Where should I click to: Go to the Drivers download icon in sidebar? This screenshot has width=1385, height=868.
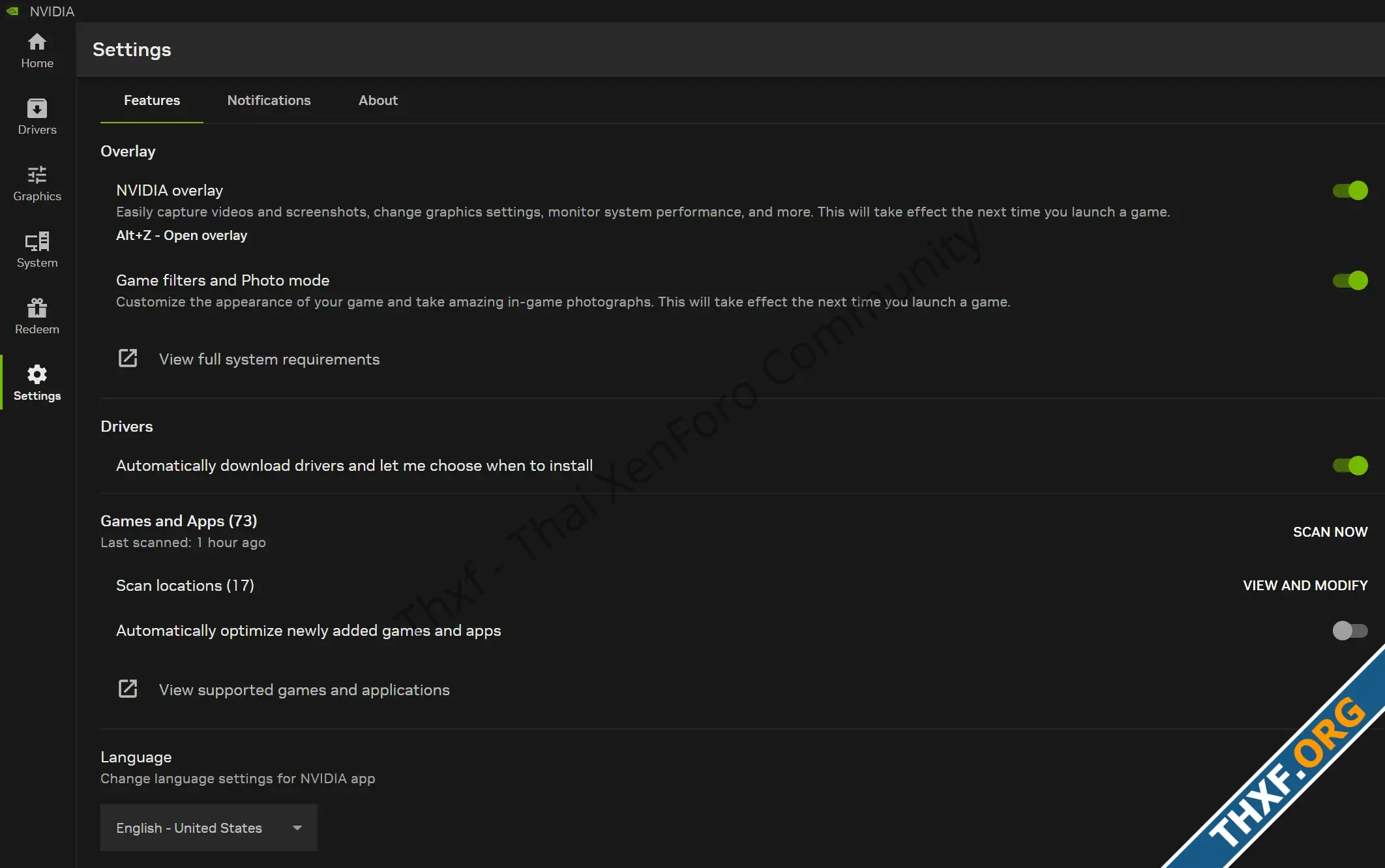click(x=37, y=108)
